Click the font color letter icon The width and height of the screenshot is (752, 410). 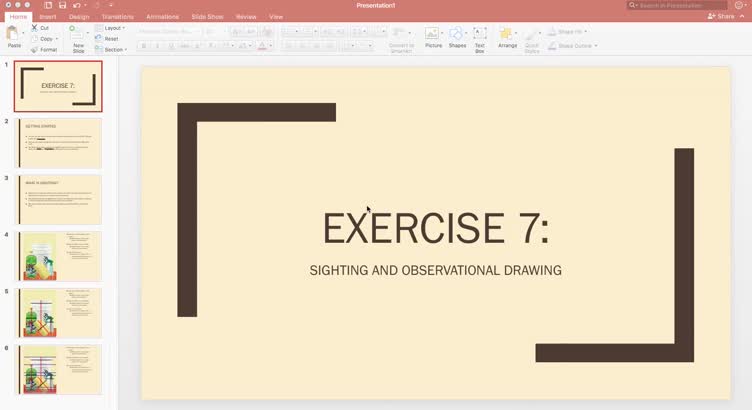point(262,46)
